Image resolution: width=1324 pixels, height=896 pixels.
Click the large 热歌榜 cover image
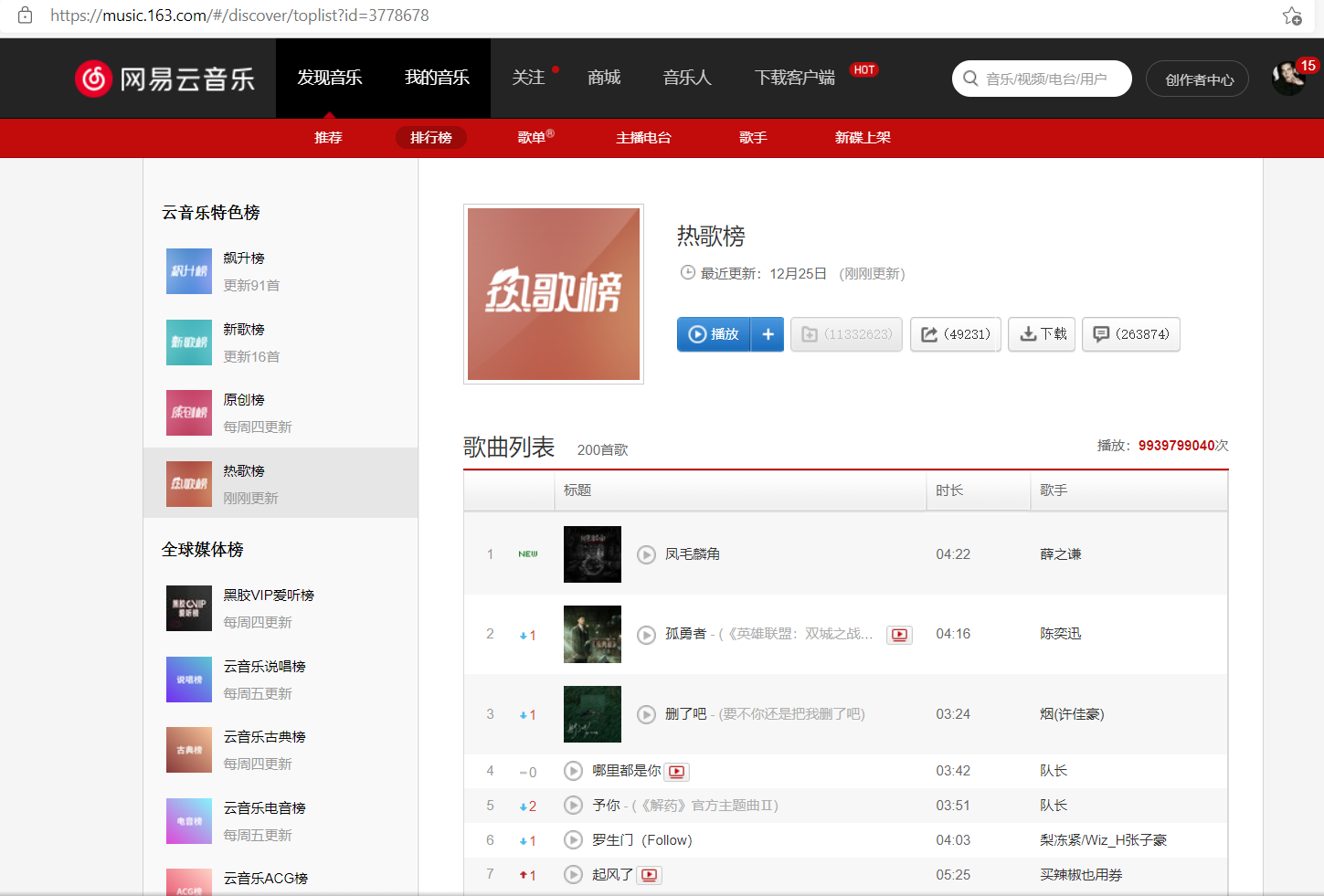[554, 294]
